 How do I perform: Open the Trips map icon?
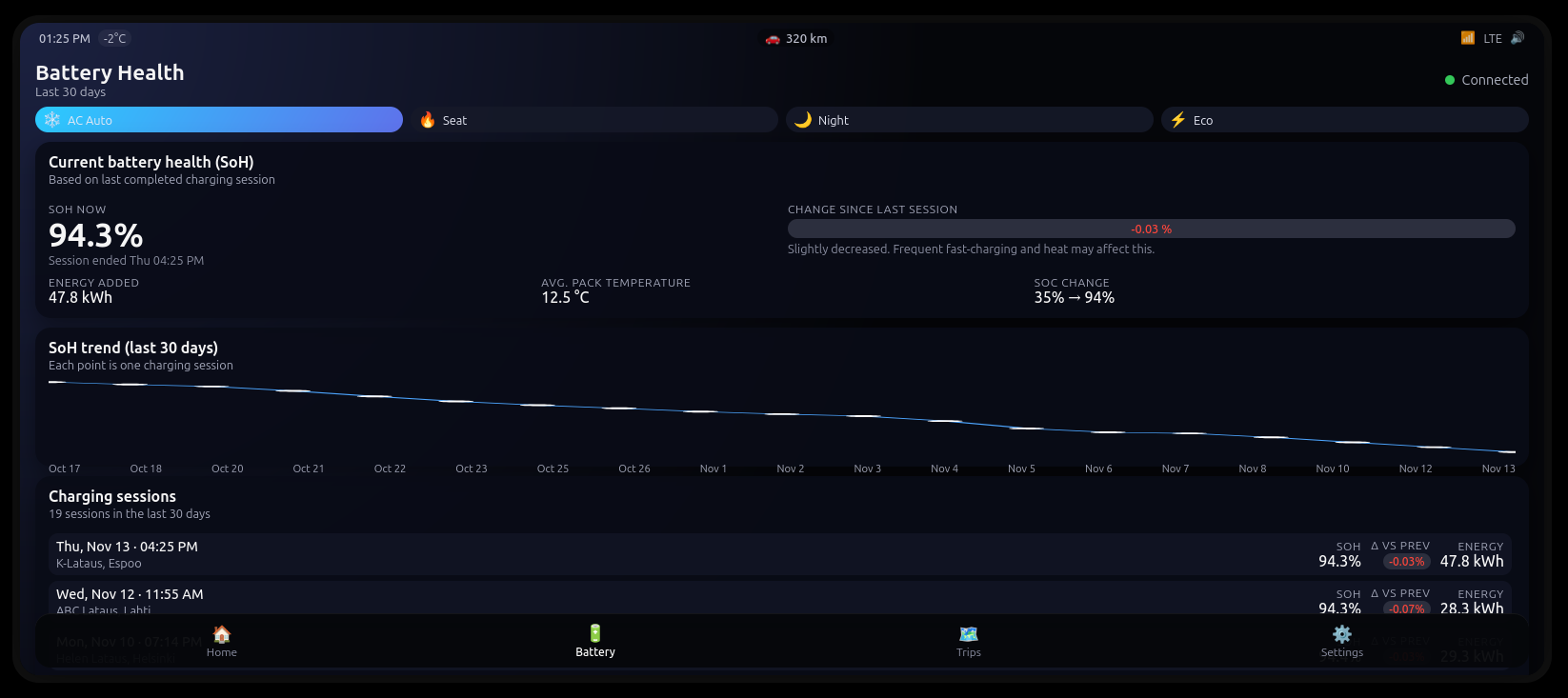click(x=968, y=635)
